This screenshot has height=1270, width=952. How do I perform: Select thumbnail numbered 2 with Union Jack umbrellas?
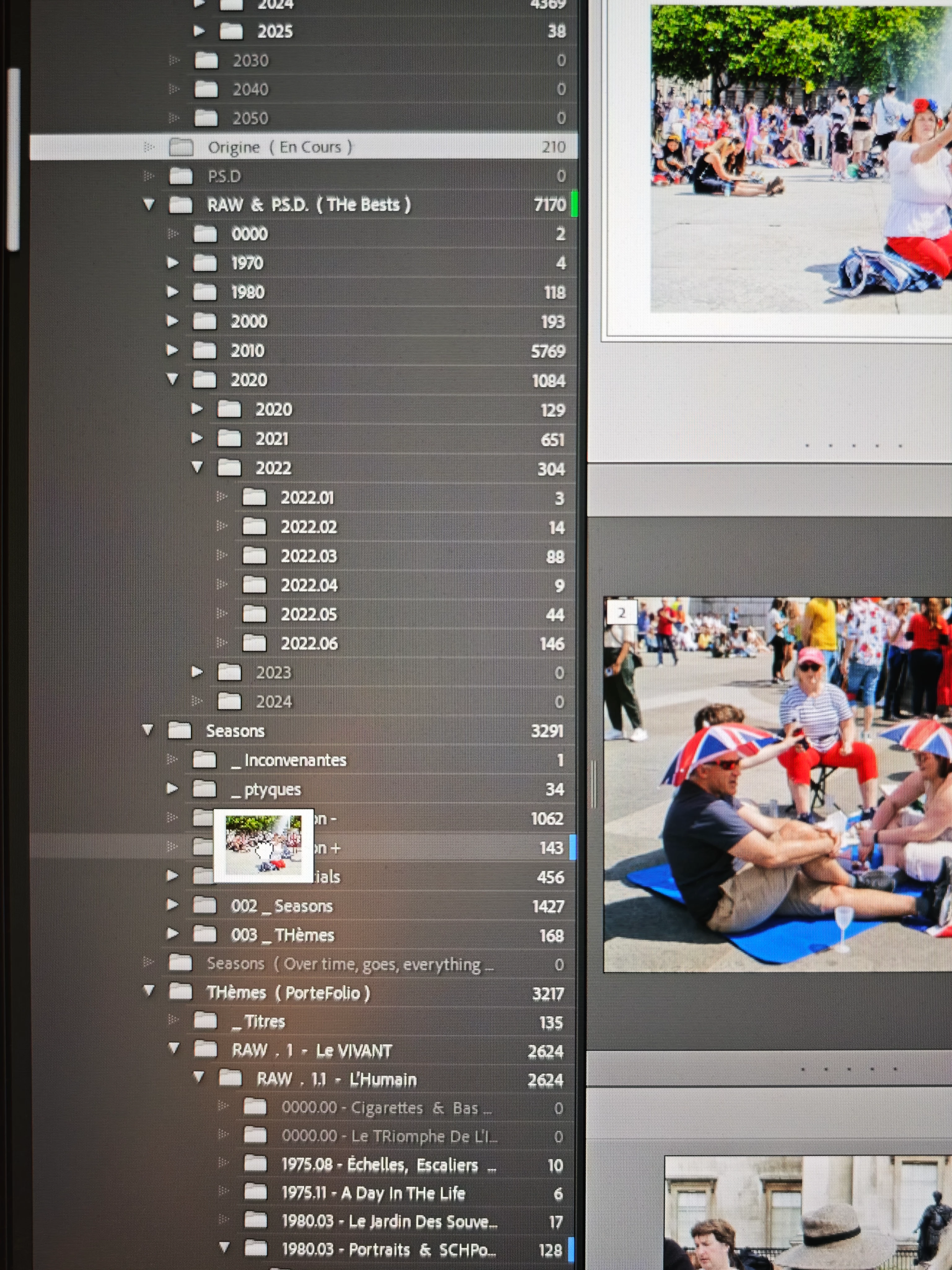[778, 784]
